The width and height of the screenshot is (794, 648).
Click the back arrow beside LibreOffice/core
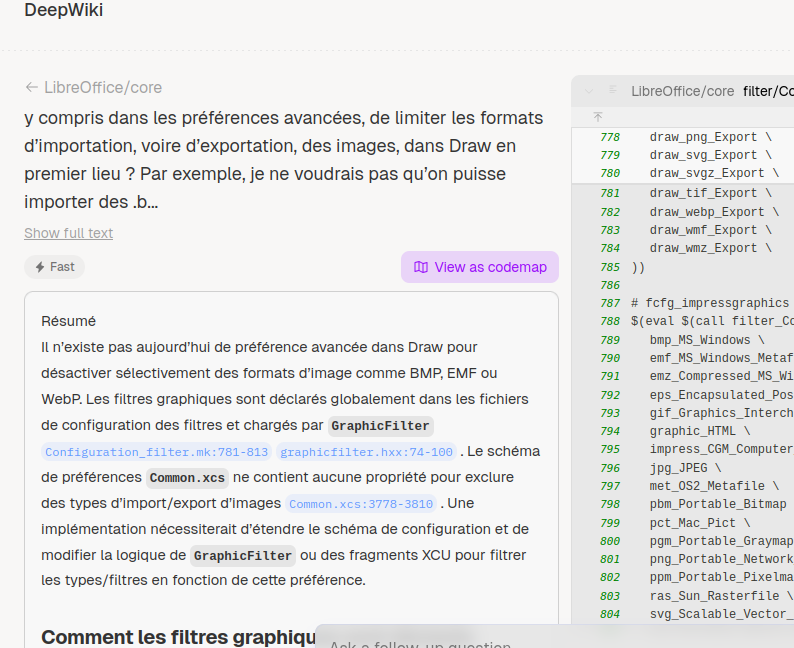coord(32,88)
